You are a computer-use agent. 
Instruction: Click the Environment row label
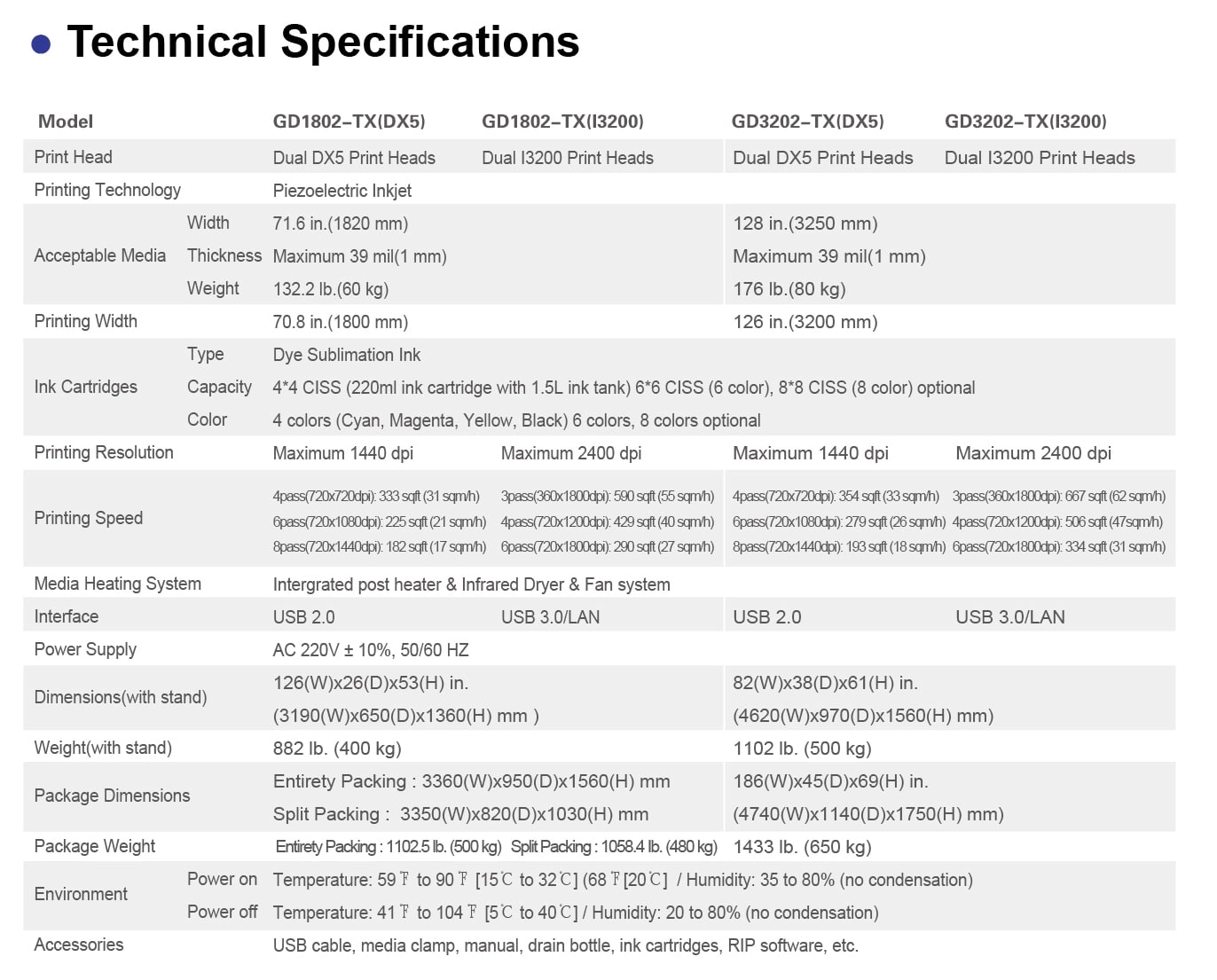point(81,894)
